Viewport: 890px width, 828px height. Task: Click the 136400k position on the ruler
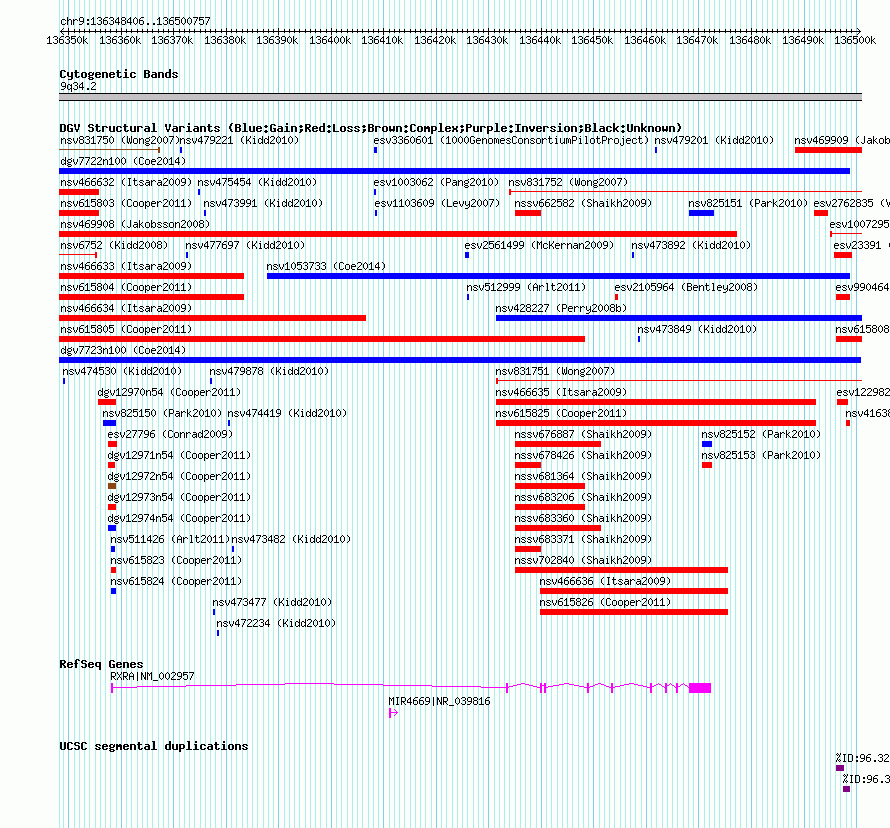coord(330,40)
